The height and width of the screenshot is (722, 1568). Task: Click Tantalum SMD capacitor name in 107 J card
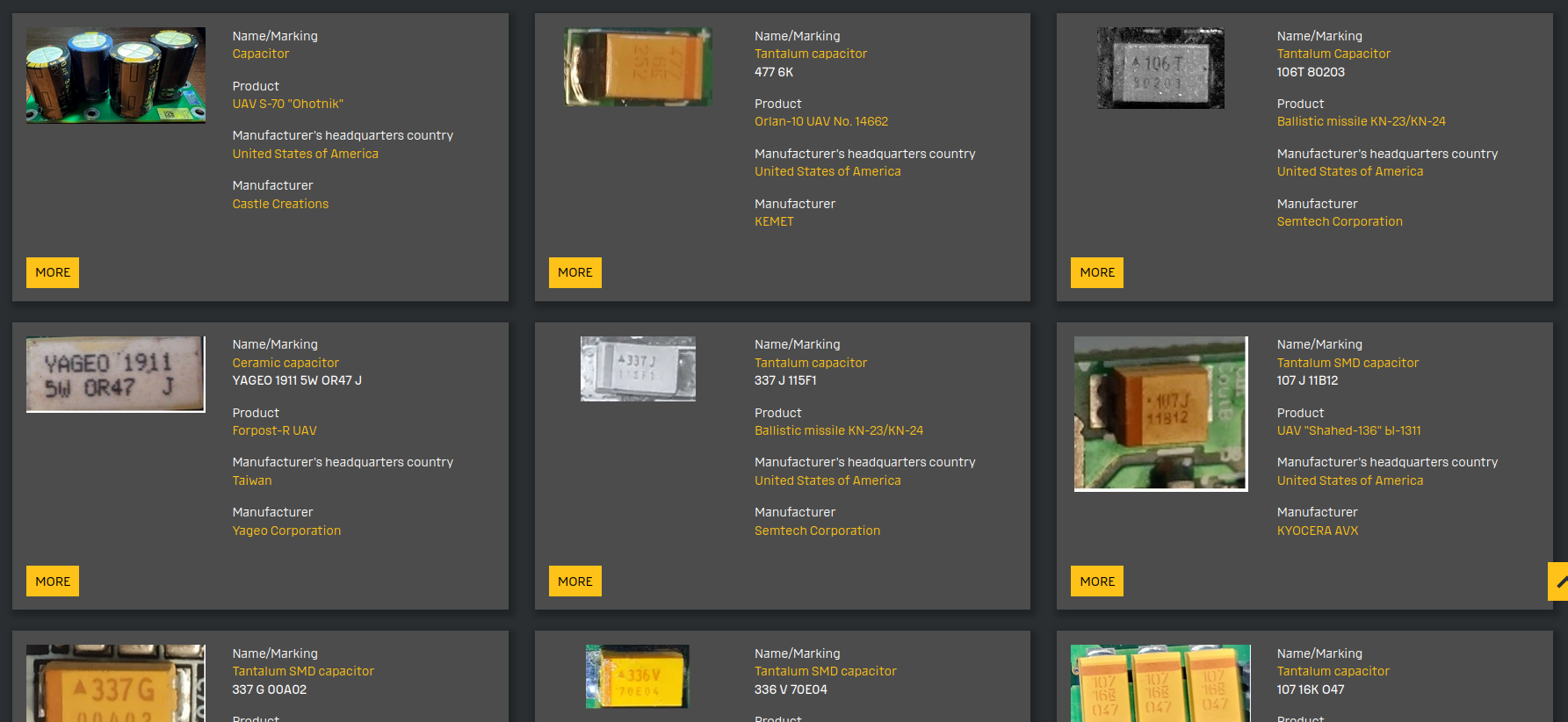click(1348, 363)
